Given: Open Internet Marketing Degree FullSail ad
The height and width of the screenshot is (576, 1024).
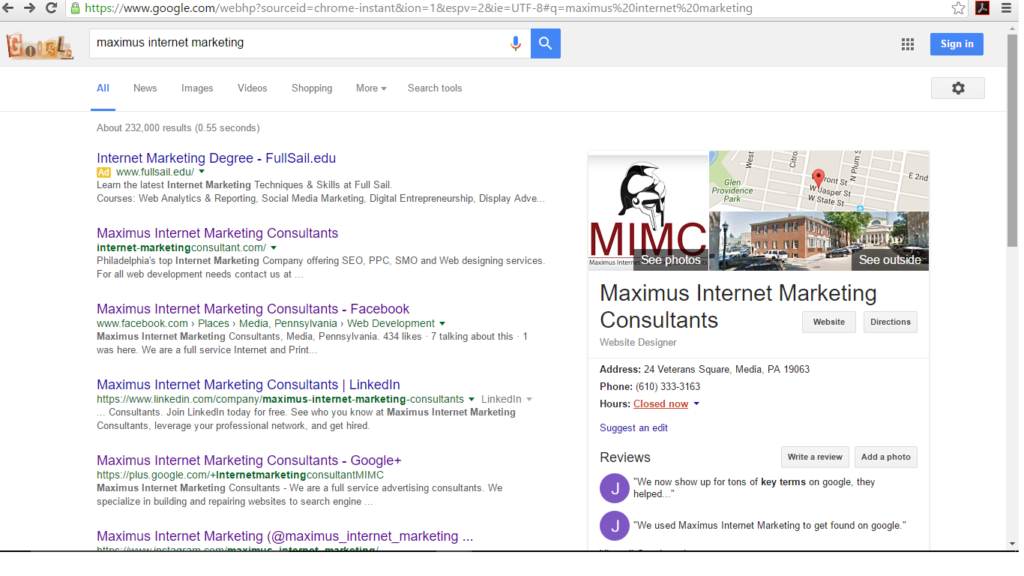Looking at the screenshot, I should pyautogui.click(x=216, y=158).
